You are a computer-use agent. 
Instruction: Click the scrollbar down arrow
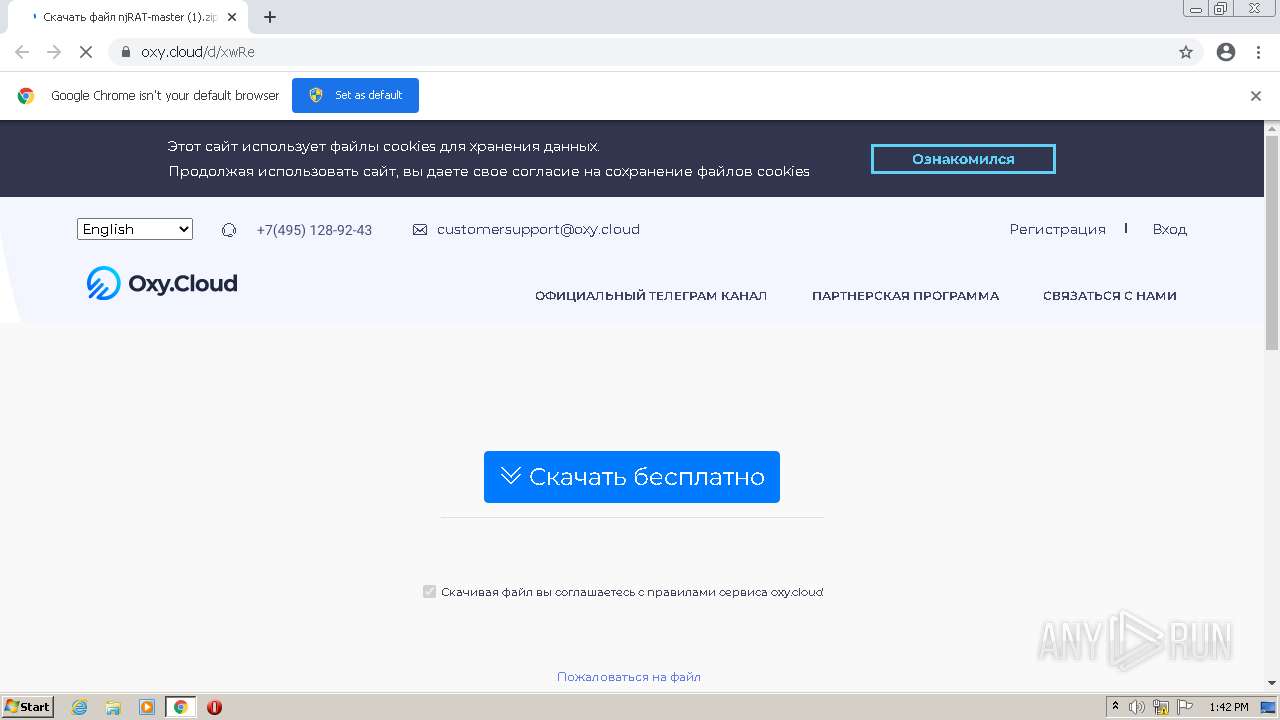(1272, 684)
